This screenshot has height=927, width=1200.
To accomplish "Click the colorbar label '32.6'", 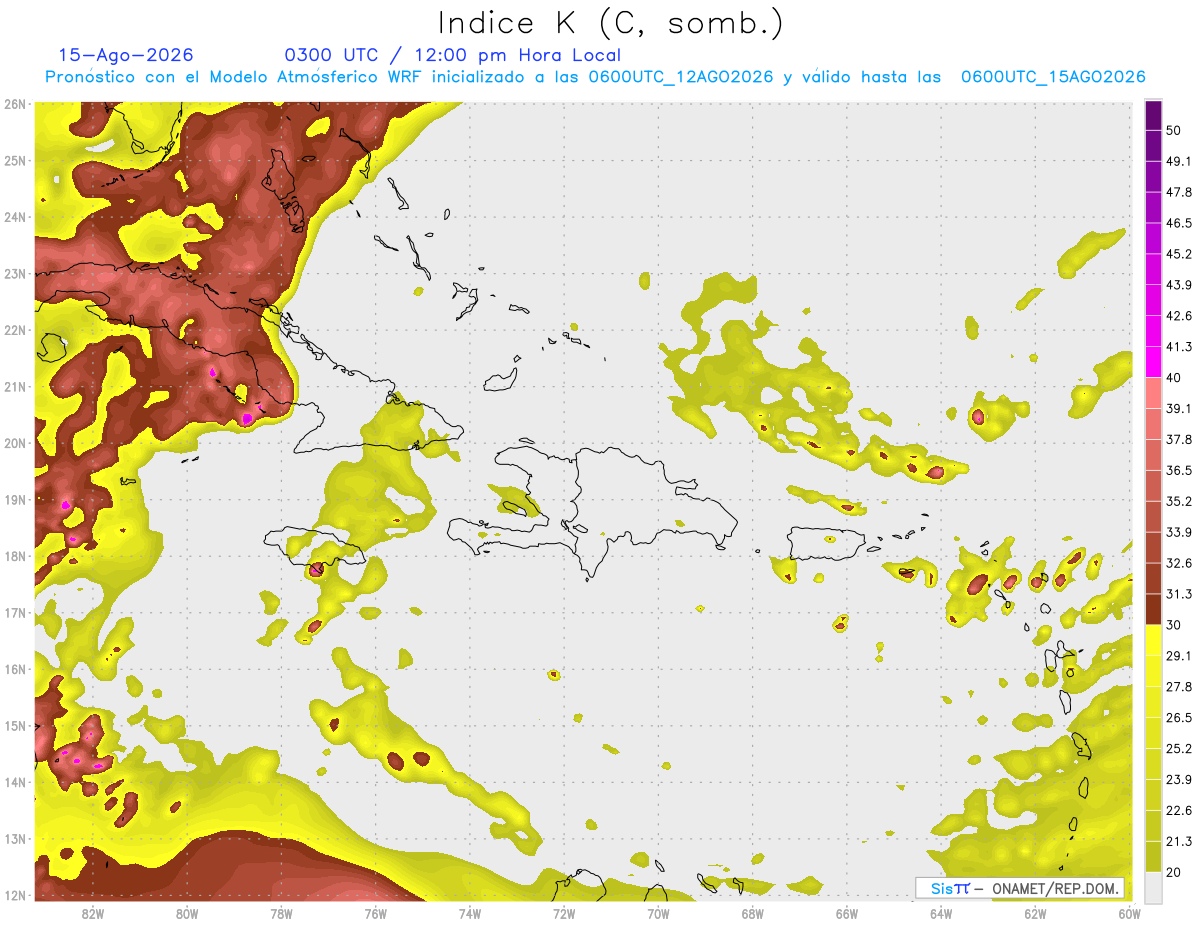I will [x=1178, y=563].
